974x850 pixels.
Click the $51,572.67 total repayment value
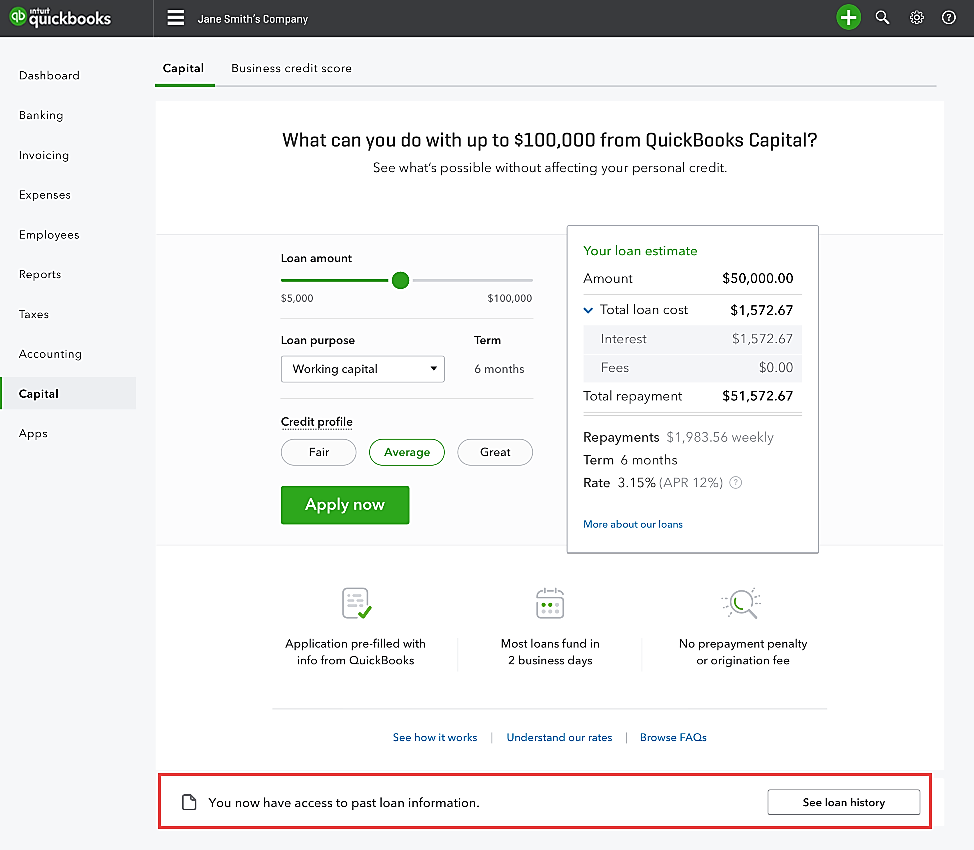click(757, 396)
